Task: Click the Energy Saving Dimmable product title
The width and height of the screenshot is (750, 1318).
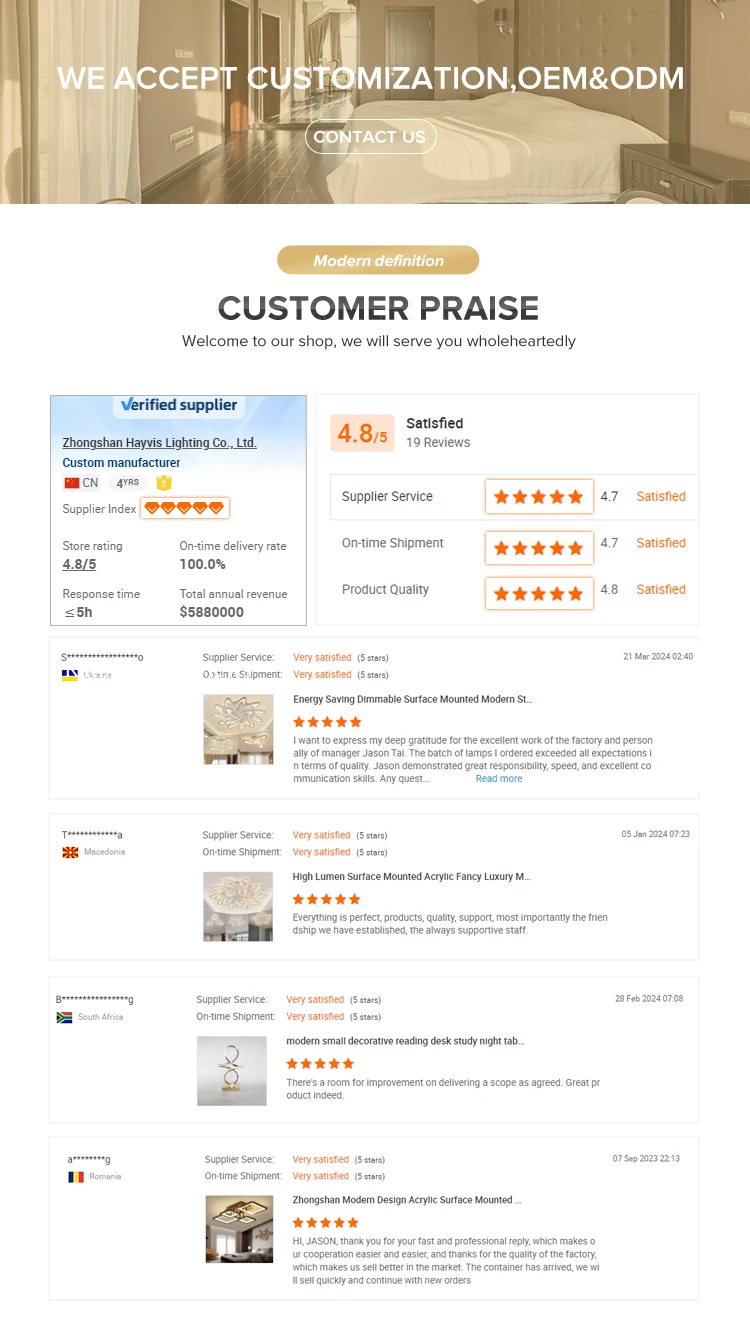Action: click(x=412, y=699)
